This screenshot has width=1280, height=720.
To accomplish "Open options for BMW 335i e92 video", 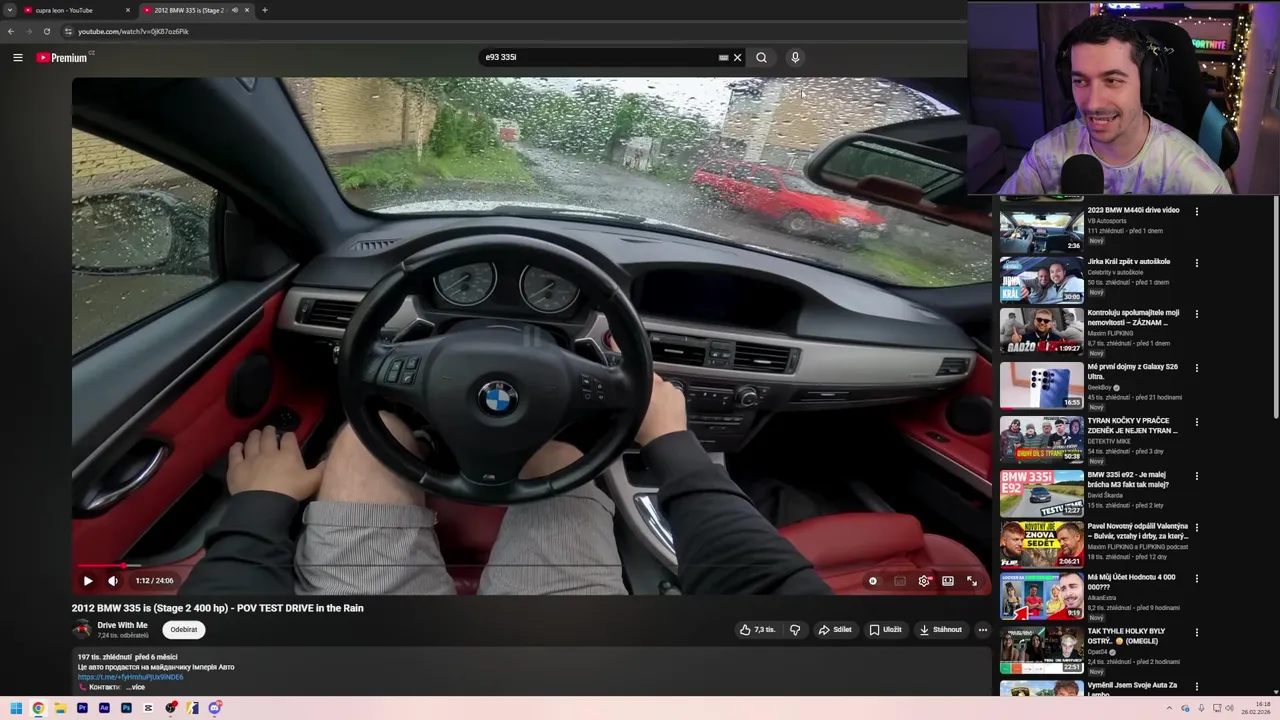I will click(x=1196, y=476).
